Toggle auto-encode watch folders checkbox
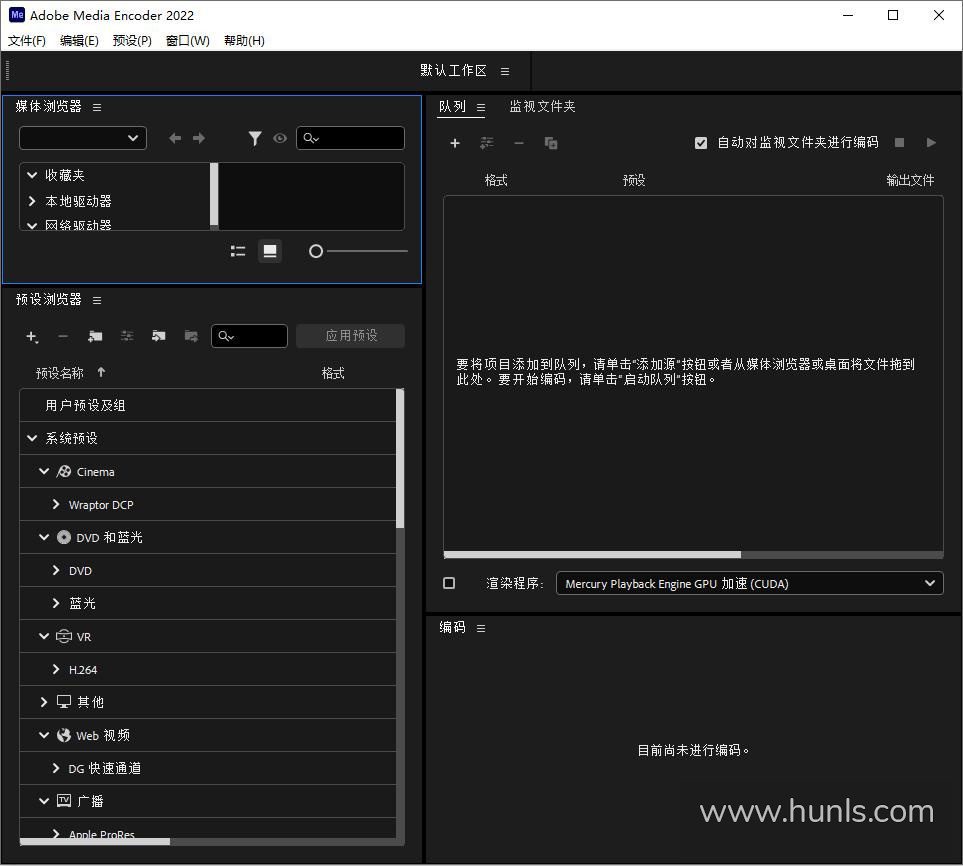The width and height of the screenshot is (963, 866). point(701,143)
